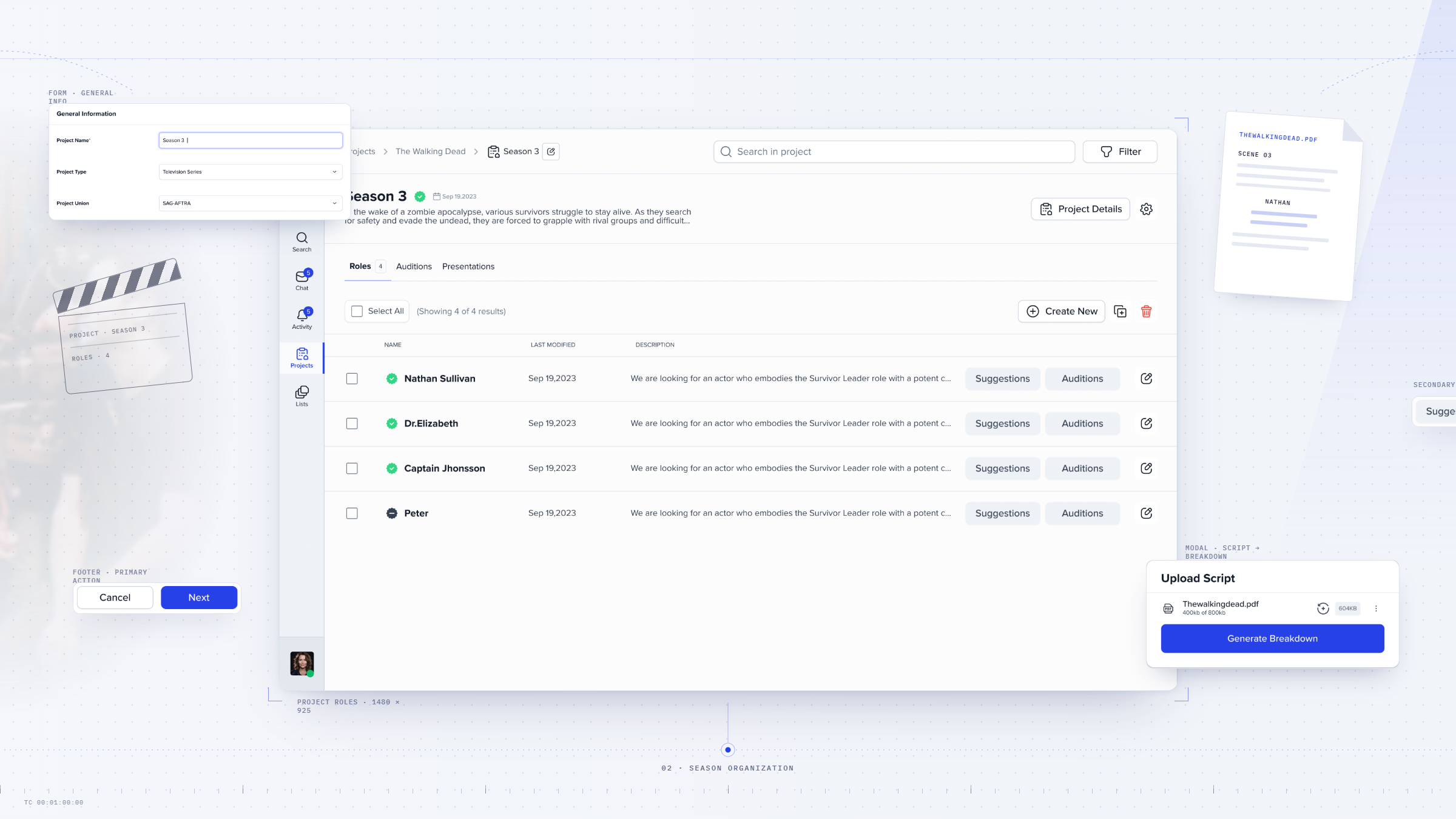
Task: Edit the Nathan Sullivan role
Action: 1146,379
